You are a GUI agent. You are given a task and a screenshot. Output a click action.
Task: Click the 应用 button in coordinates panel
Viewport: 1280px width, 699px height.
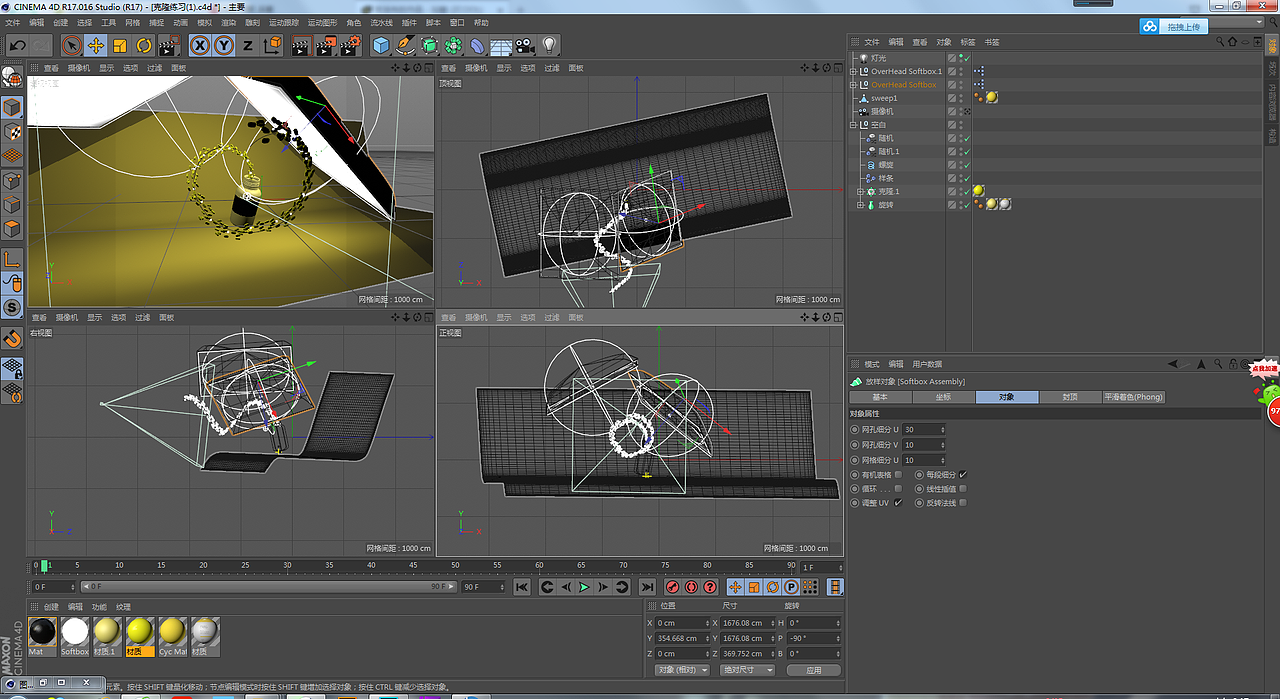click(x=813, y=670)
